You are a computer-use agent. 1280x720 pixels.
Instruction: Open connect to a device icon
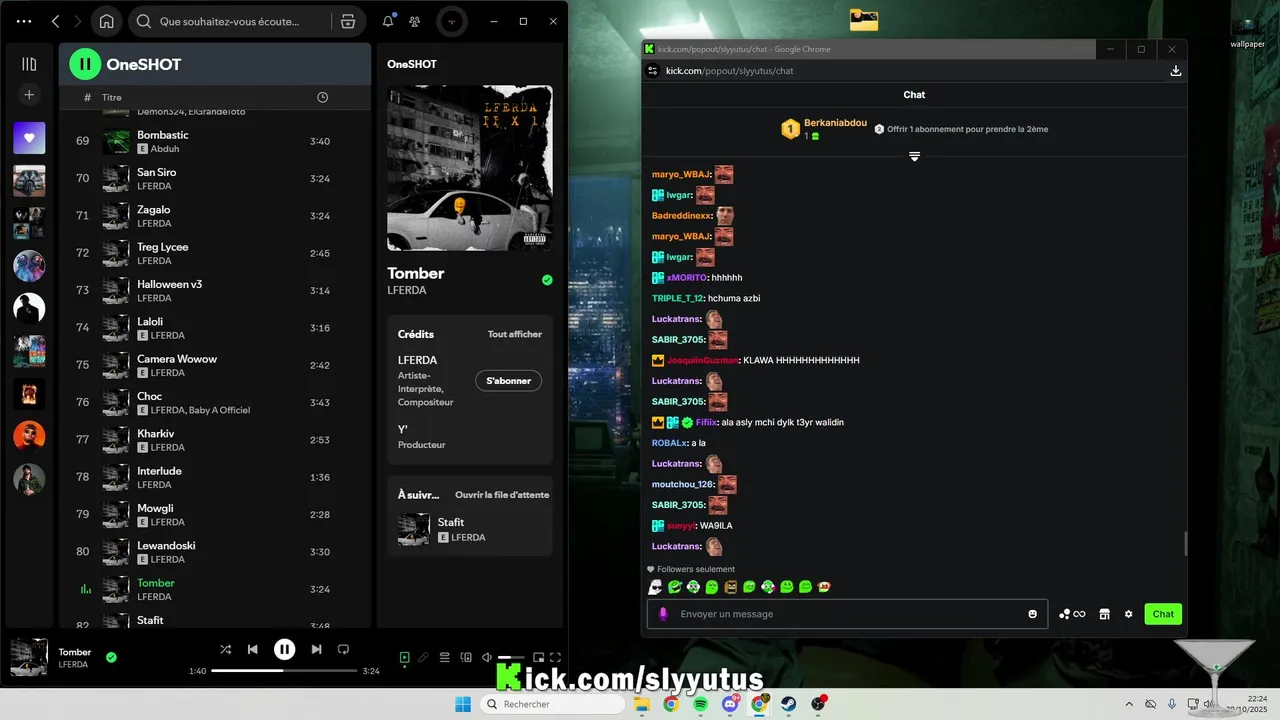(x=466, y=657)
